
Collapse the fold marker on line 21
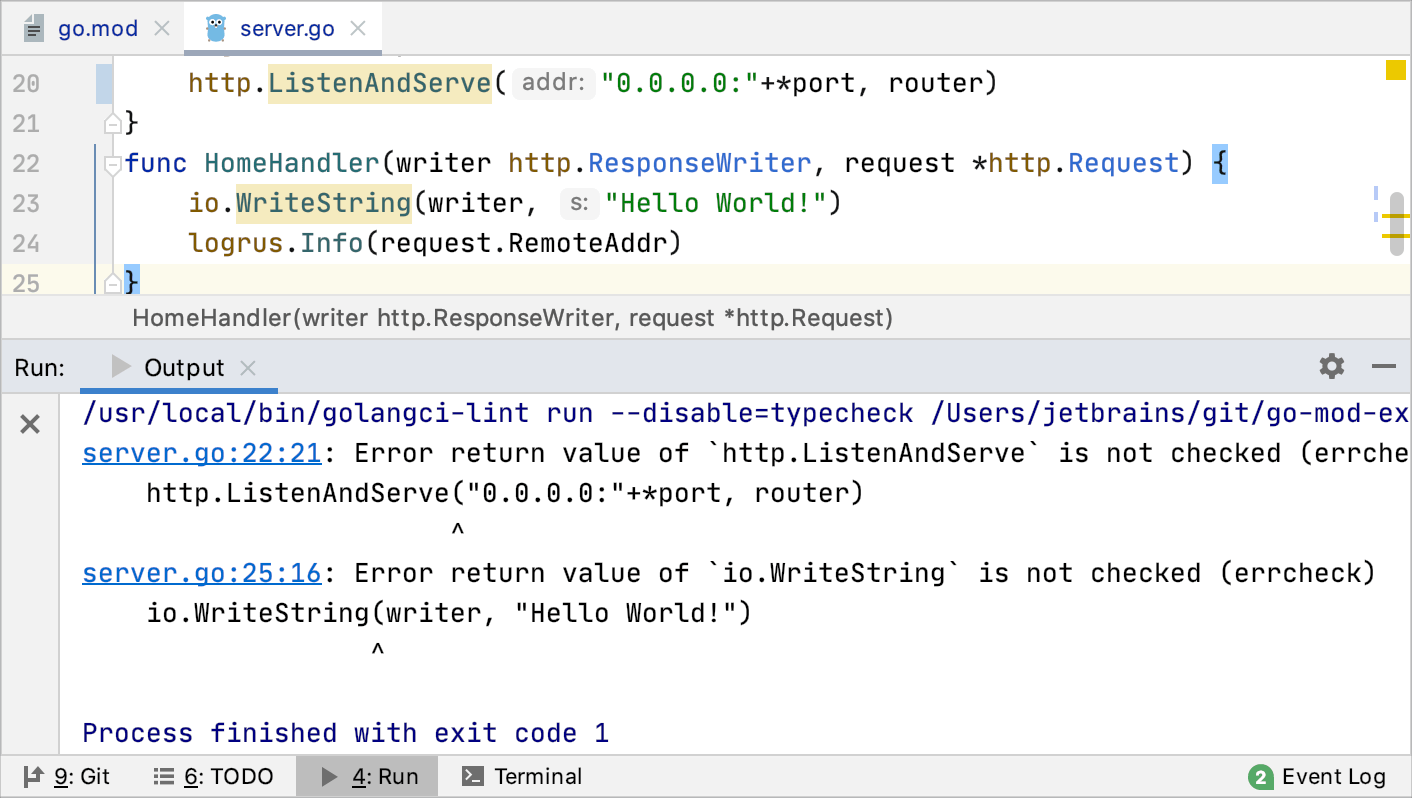pos(113,124)
